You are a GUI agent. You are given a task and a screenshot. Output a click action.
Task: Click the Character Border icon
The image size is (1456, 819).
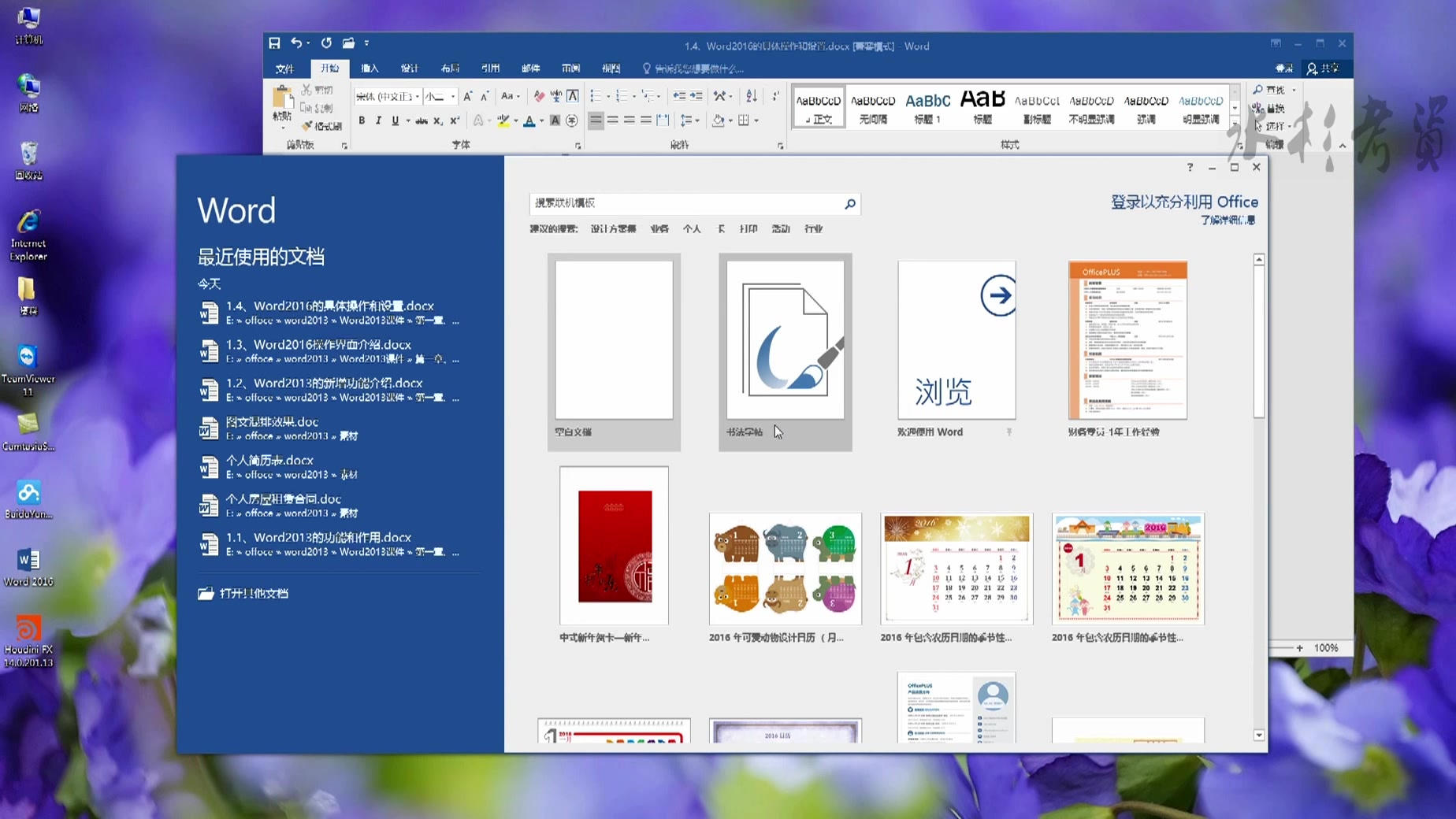pos(573,96)
